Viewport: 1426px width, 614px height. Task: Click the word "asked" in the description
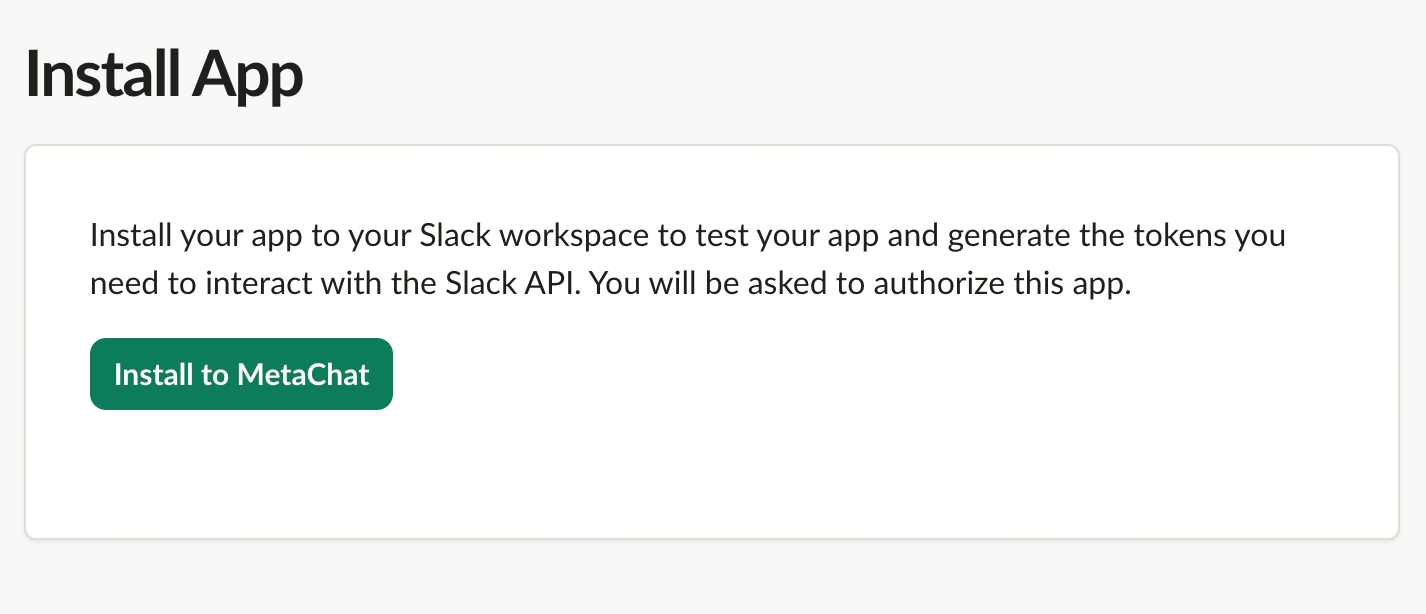(x=802, y=283)
